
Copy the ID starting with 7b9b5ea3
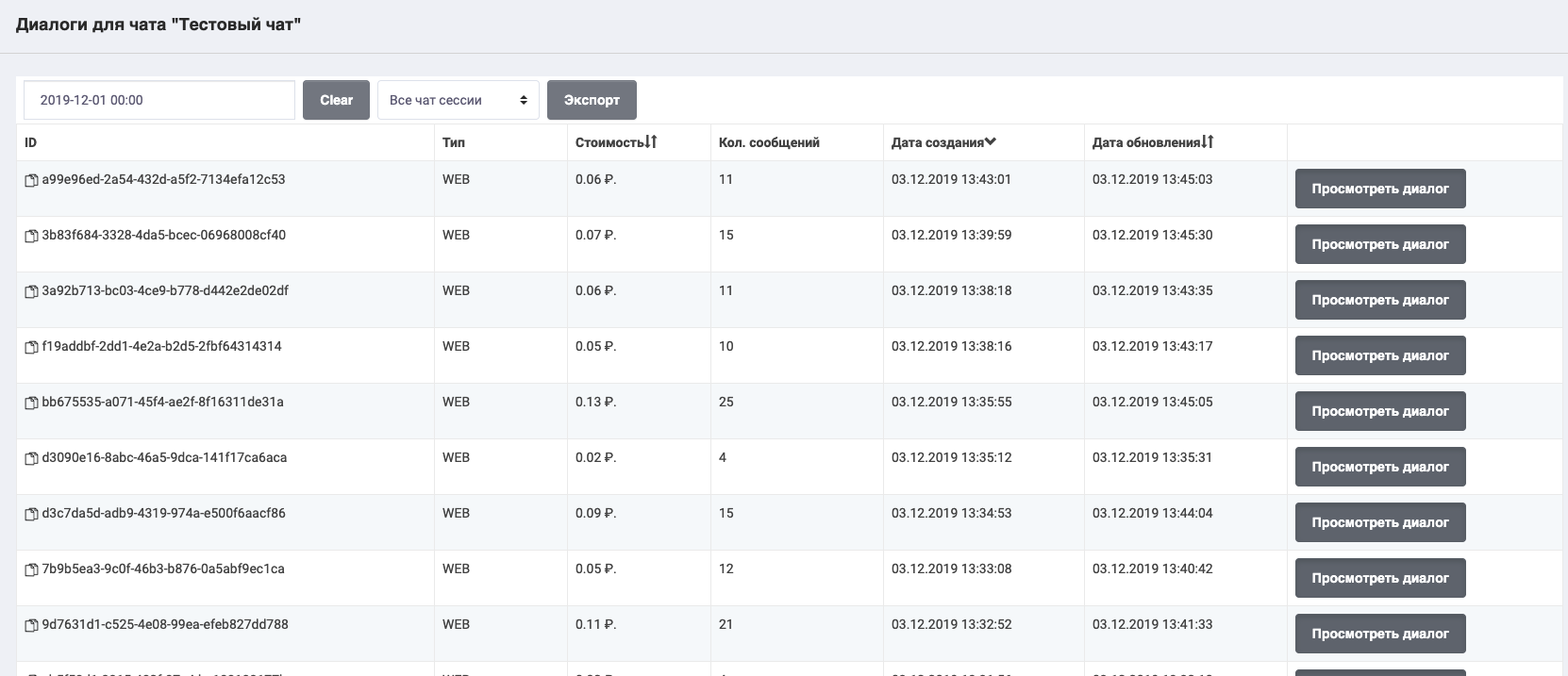31,569
